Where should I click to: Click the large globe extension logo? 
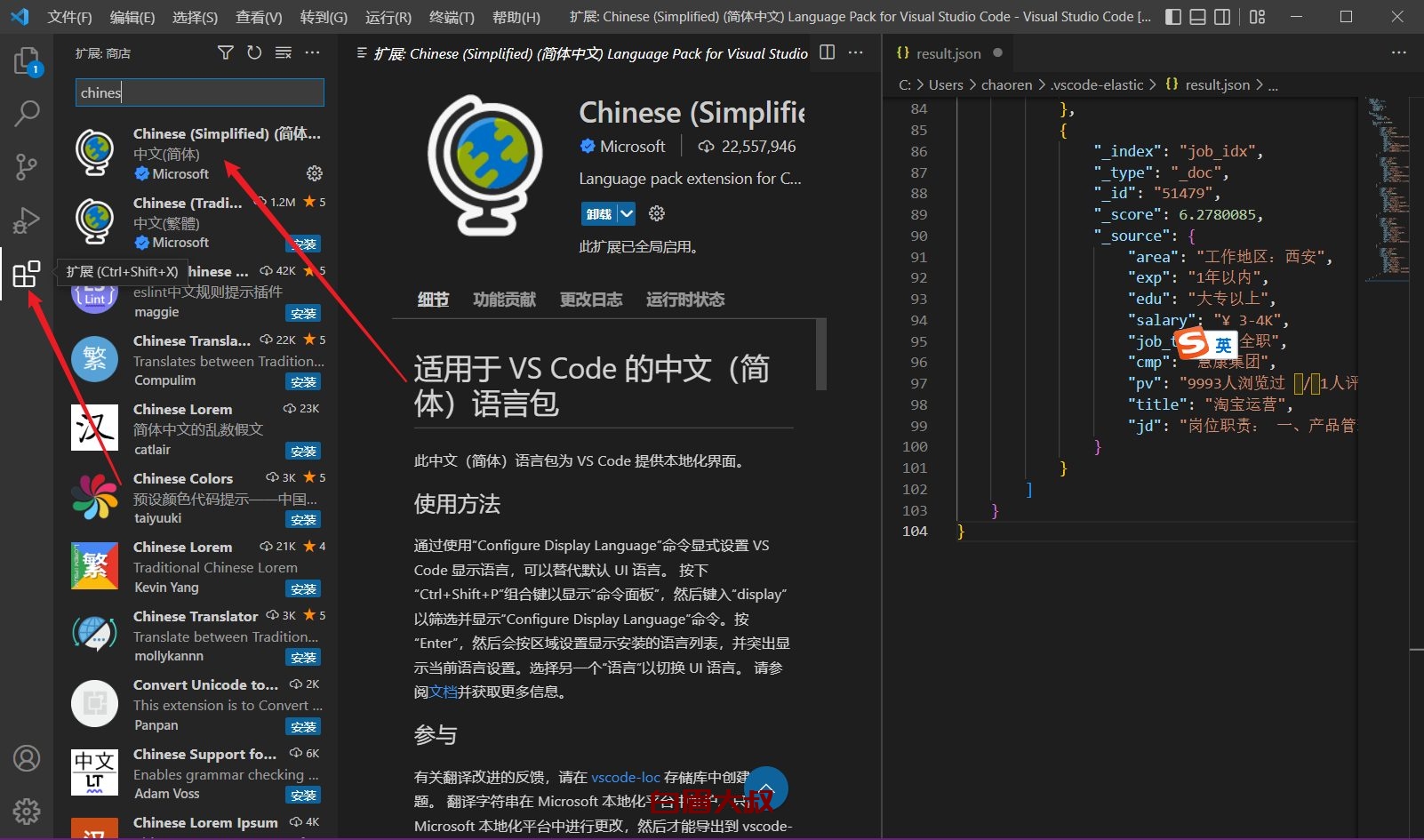click(485, 165)
